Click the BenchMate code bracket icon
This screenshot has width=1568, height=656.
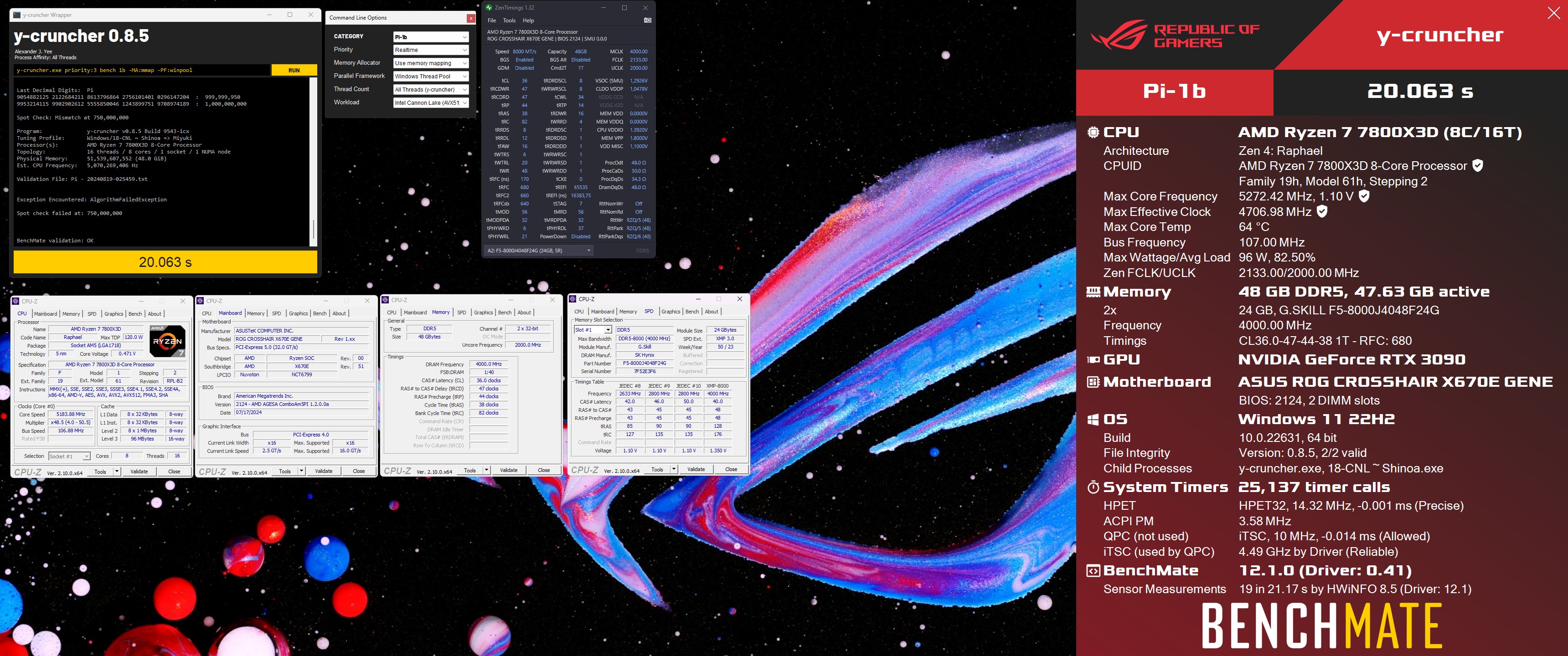(x=1093, y=571)
